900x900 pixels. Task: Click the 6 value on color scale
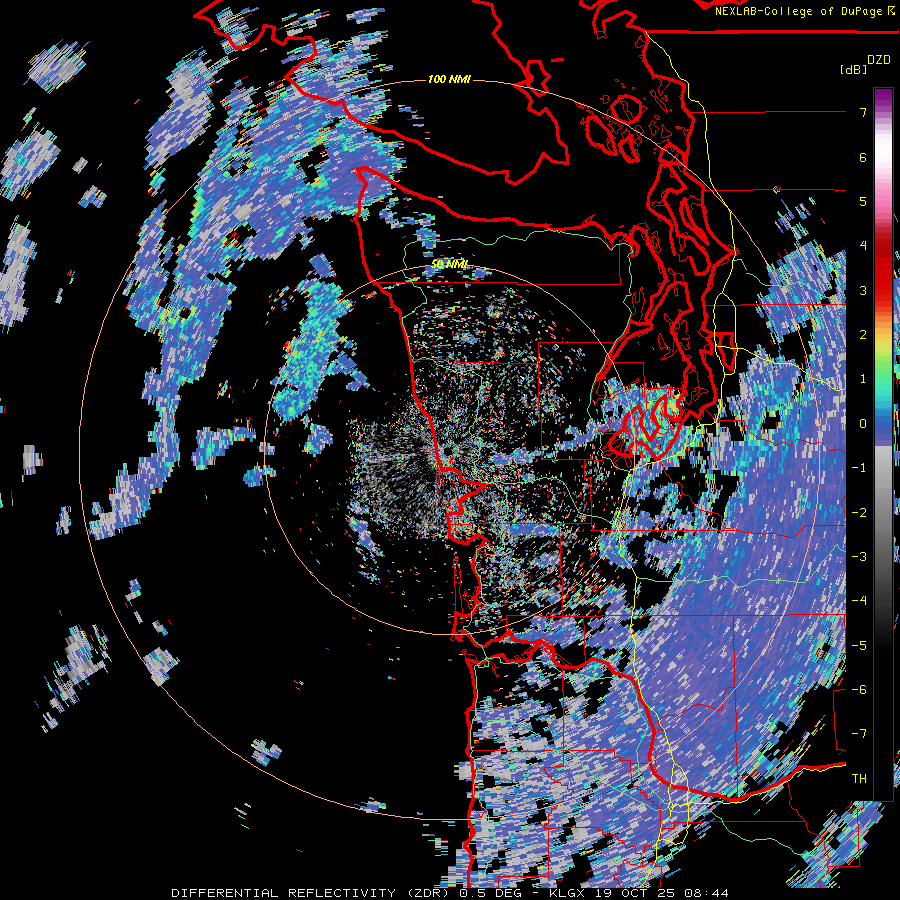tap(863, 157)
